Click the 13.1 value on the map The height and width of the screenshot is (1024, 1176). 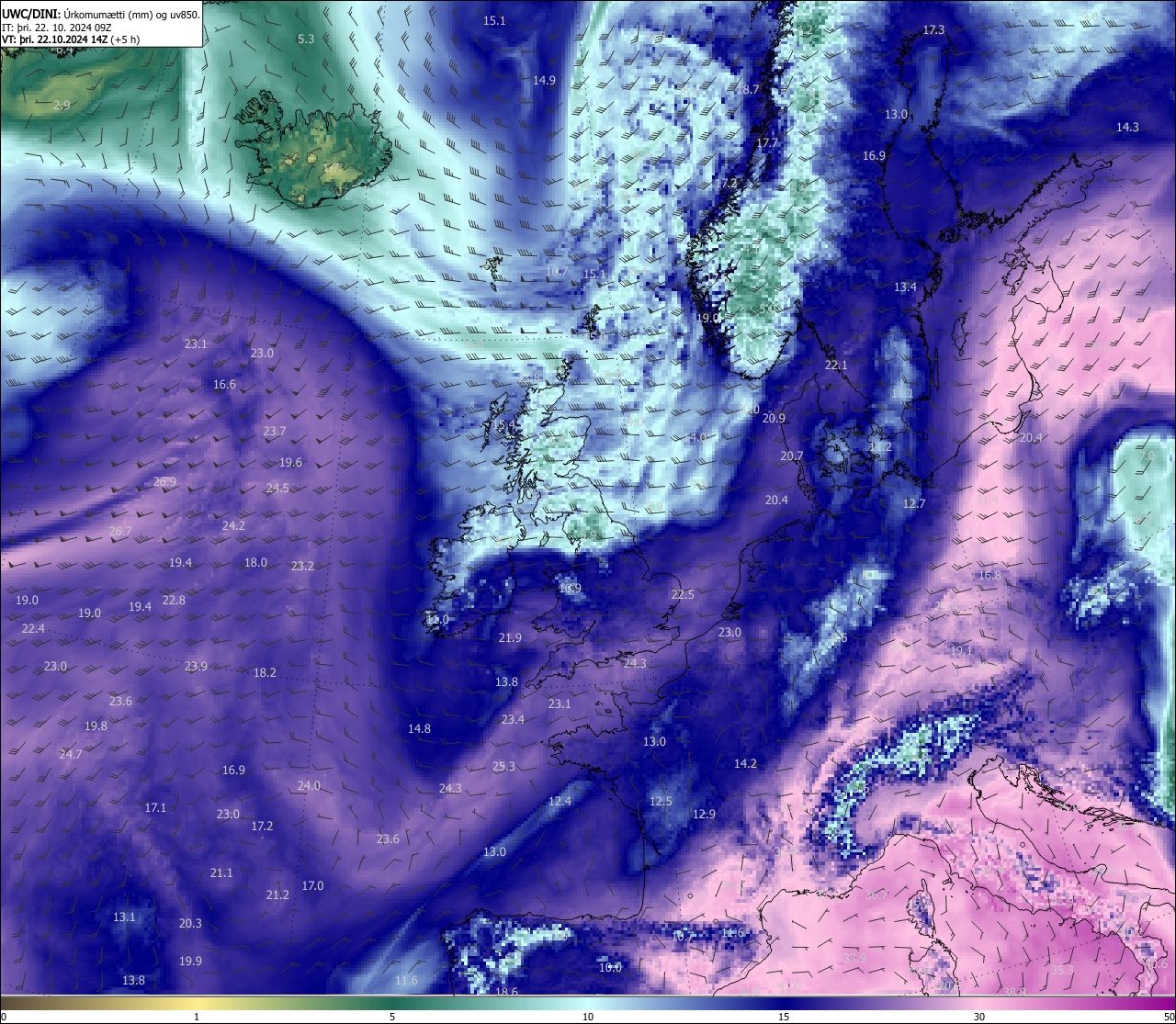[124, 917]
